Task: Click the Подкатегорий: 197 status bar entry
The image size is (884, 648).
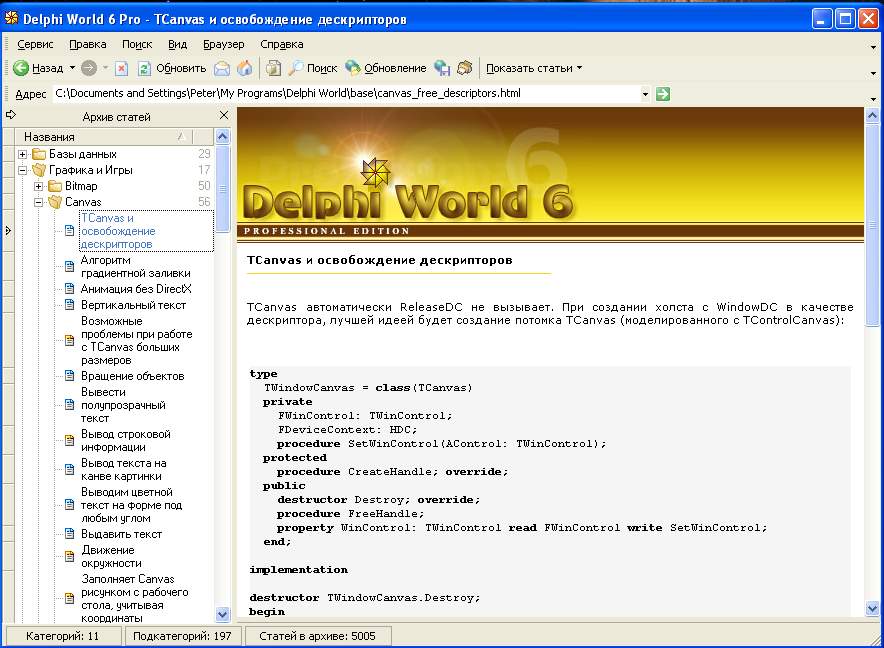Action: 182,636
